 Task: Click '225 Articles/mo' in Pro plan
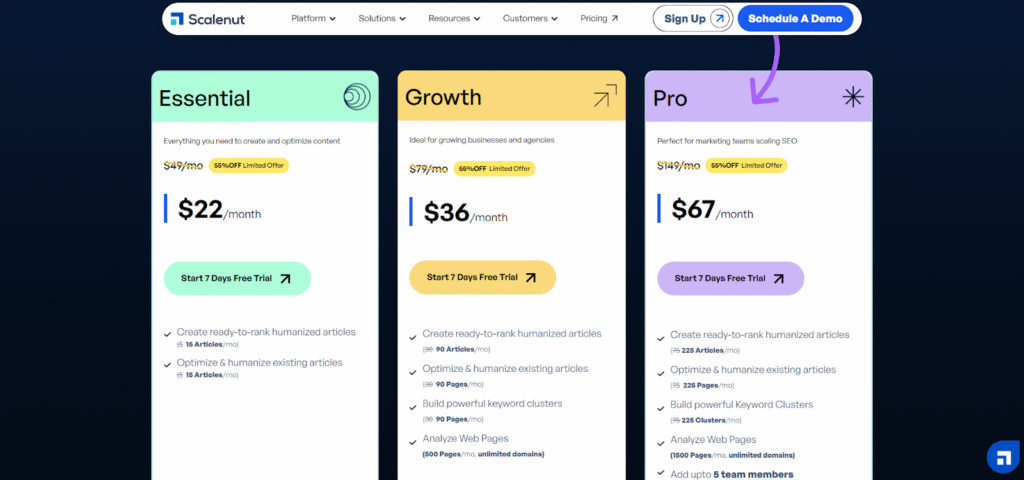703,351
